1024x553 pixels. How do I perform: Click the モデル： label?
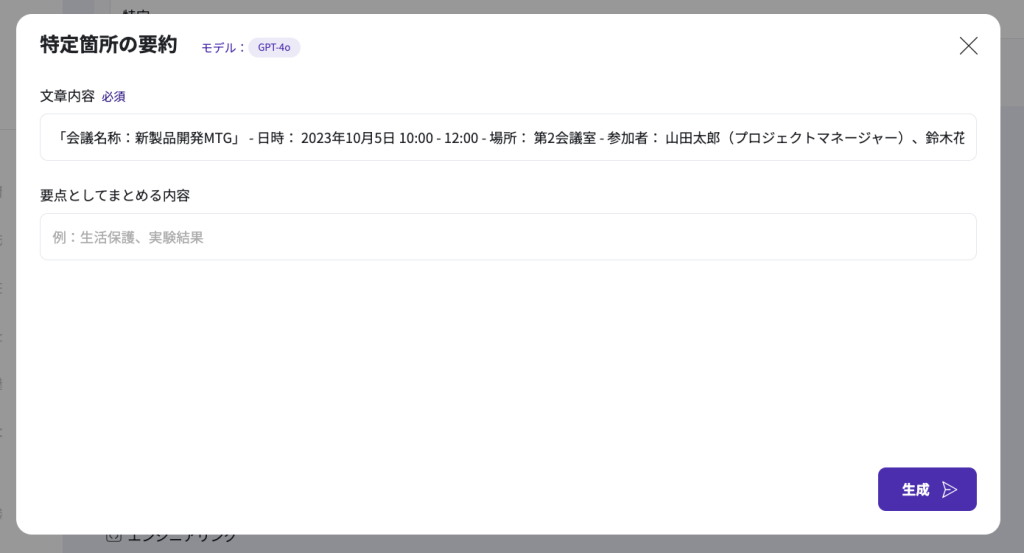[x=223, y=47]
